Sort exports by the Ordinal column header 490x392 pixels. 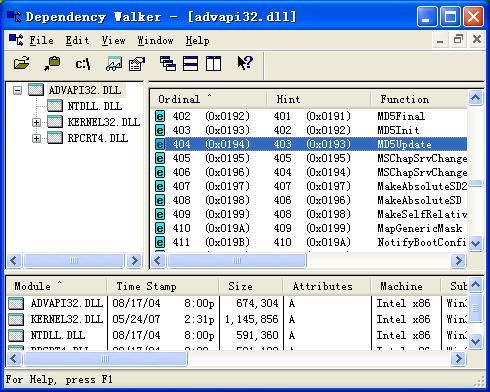[x=209, y=99]
